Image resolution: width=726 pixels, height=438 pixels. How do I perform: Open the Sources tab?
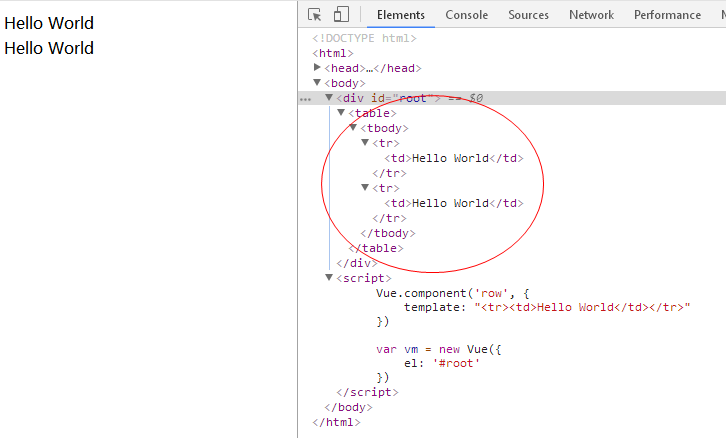pos(528,15)
